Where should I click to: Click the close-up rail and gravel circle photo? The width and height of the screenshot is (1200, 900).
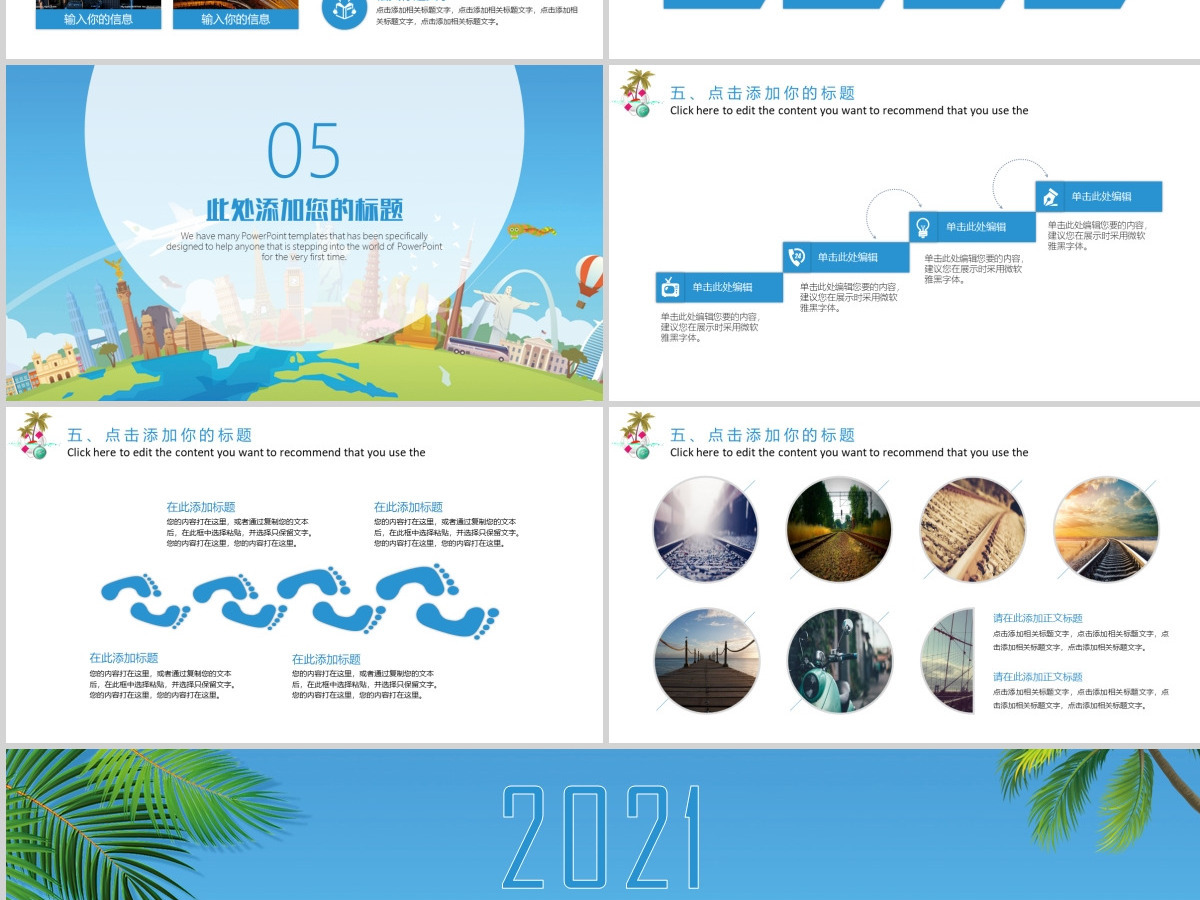point(972,529)
